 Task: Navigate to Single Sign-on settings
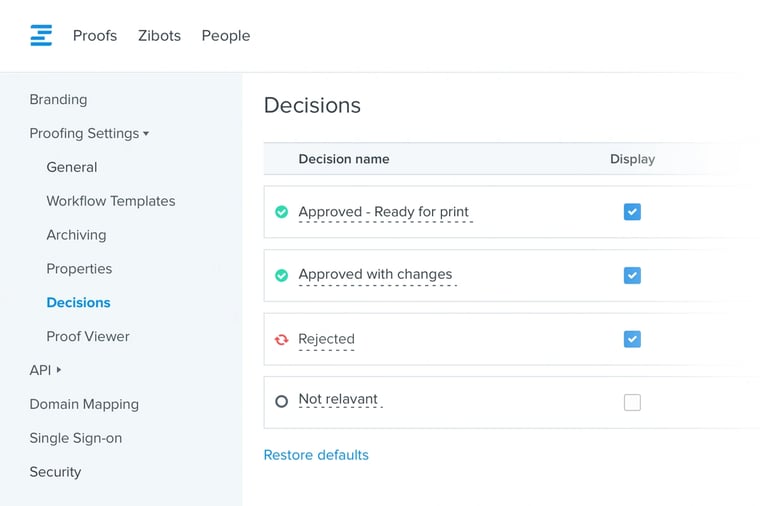click(76, 438)
